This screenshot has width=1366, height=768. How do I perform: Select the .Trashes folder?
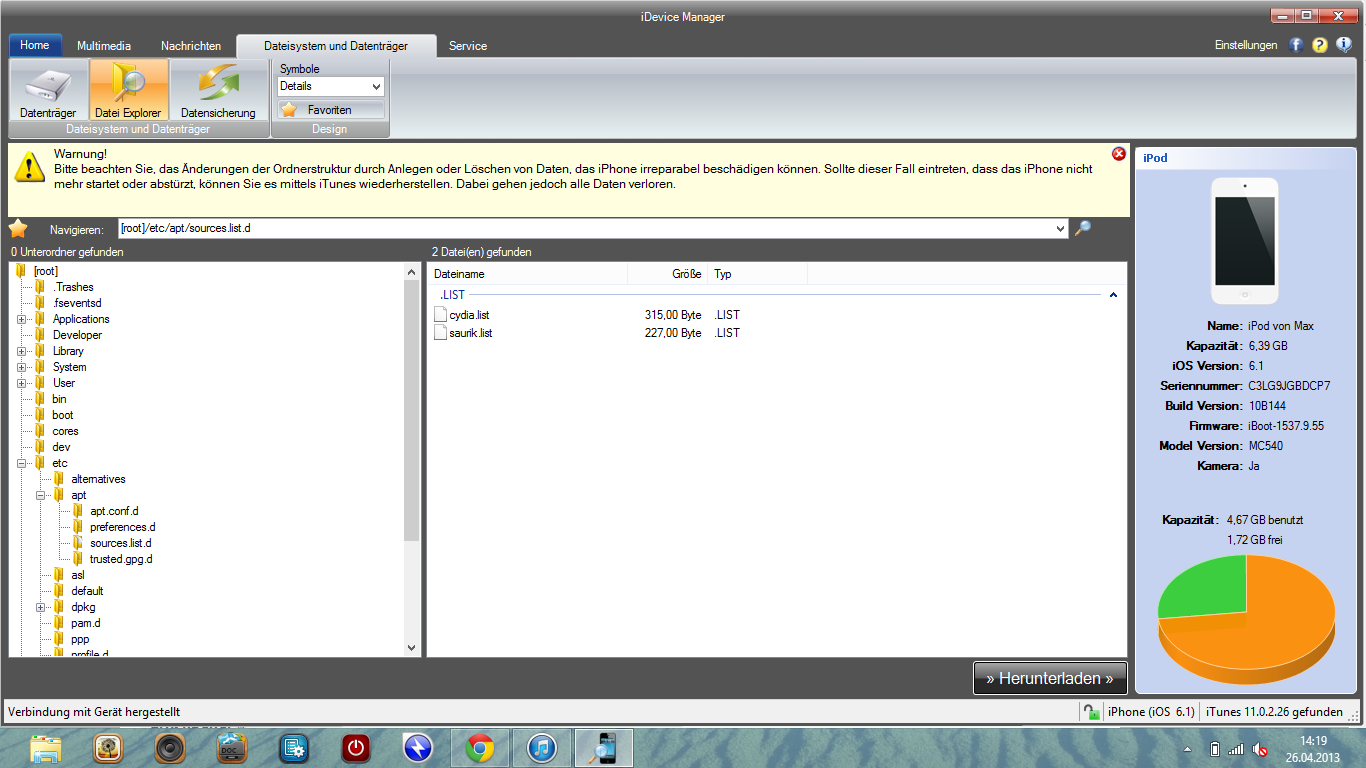coord(73,287)
